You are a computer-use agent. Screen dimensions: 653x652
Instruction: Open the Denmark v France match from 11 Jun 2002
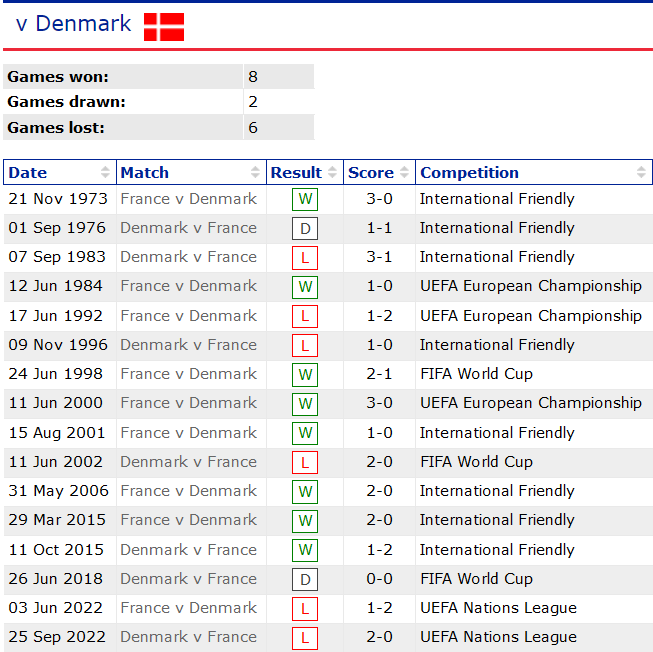pos(188,462)
